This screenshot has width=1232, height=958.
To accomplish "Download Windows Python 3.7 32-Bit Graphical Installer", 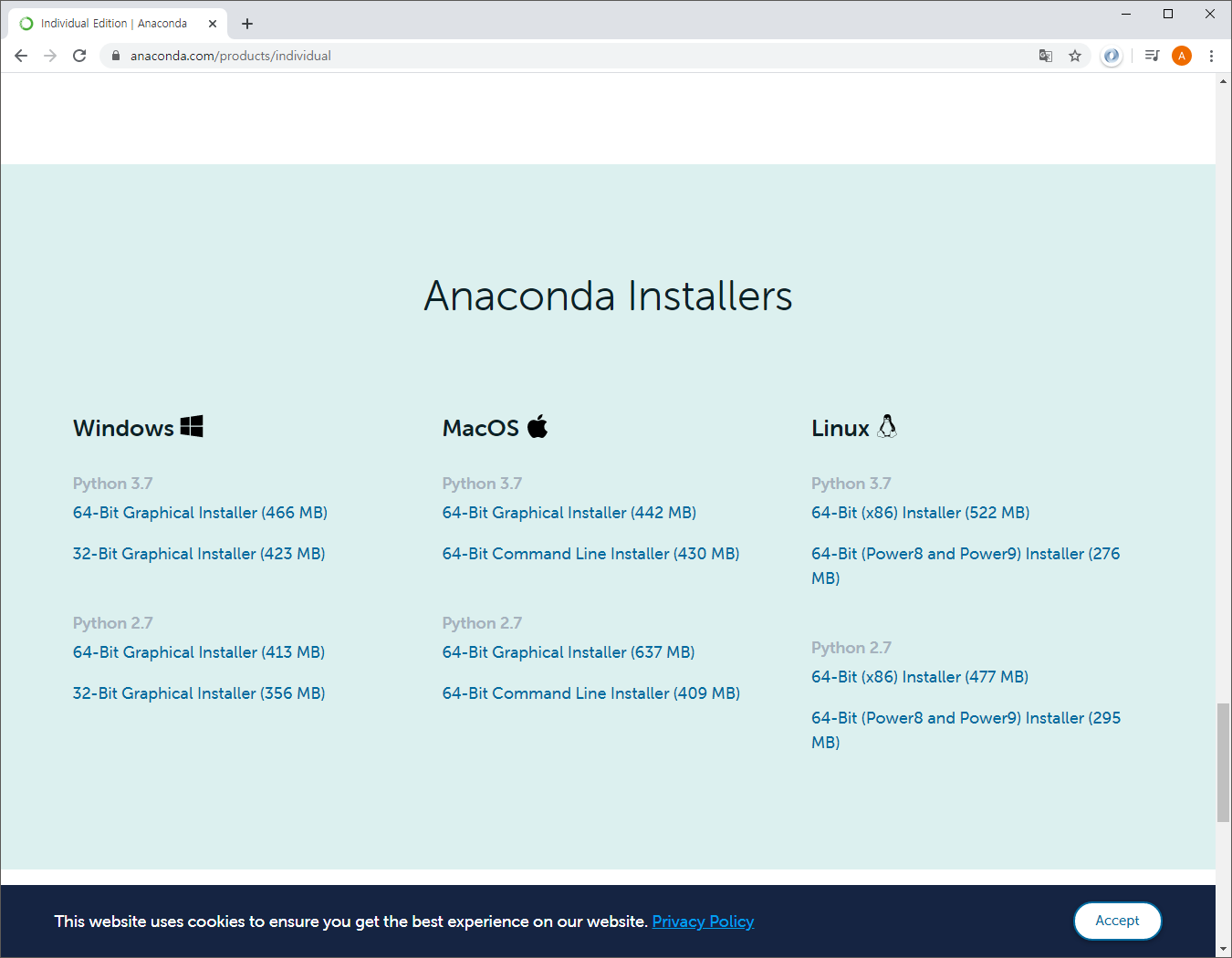I will coord(199,554).
